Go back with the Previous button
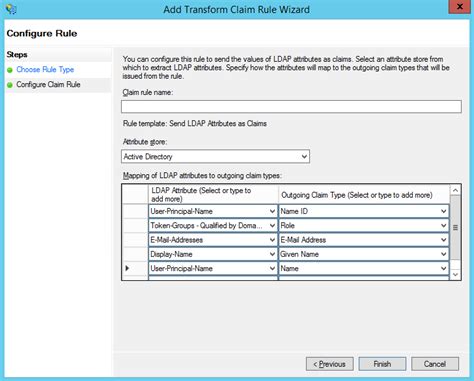Image resolution: width=474 pixels, height=381 pixels. click(330, 364)
